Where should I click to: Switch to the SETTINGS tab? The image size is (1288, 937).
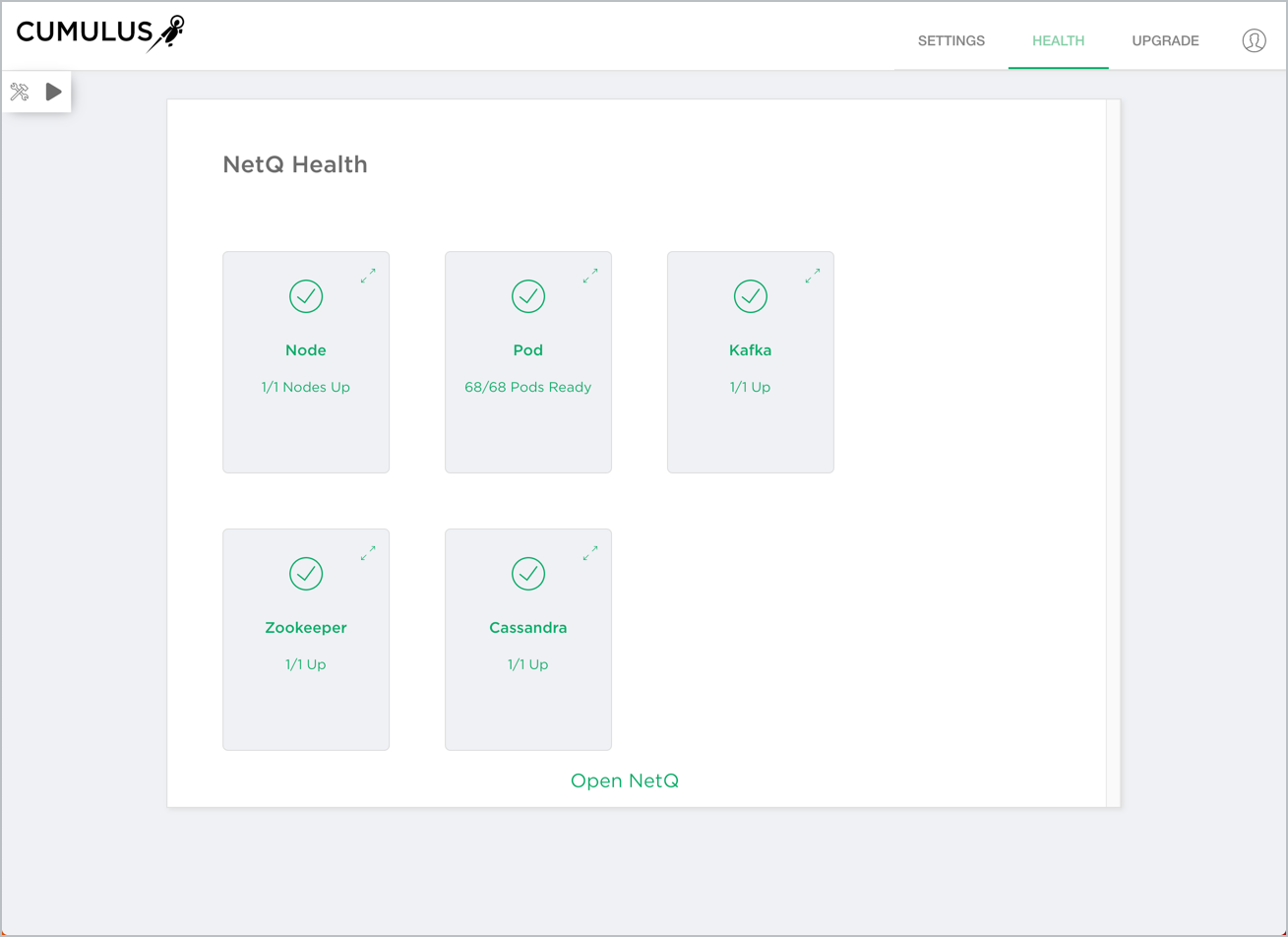click(951, 40)
